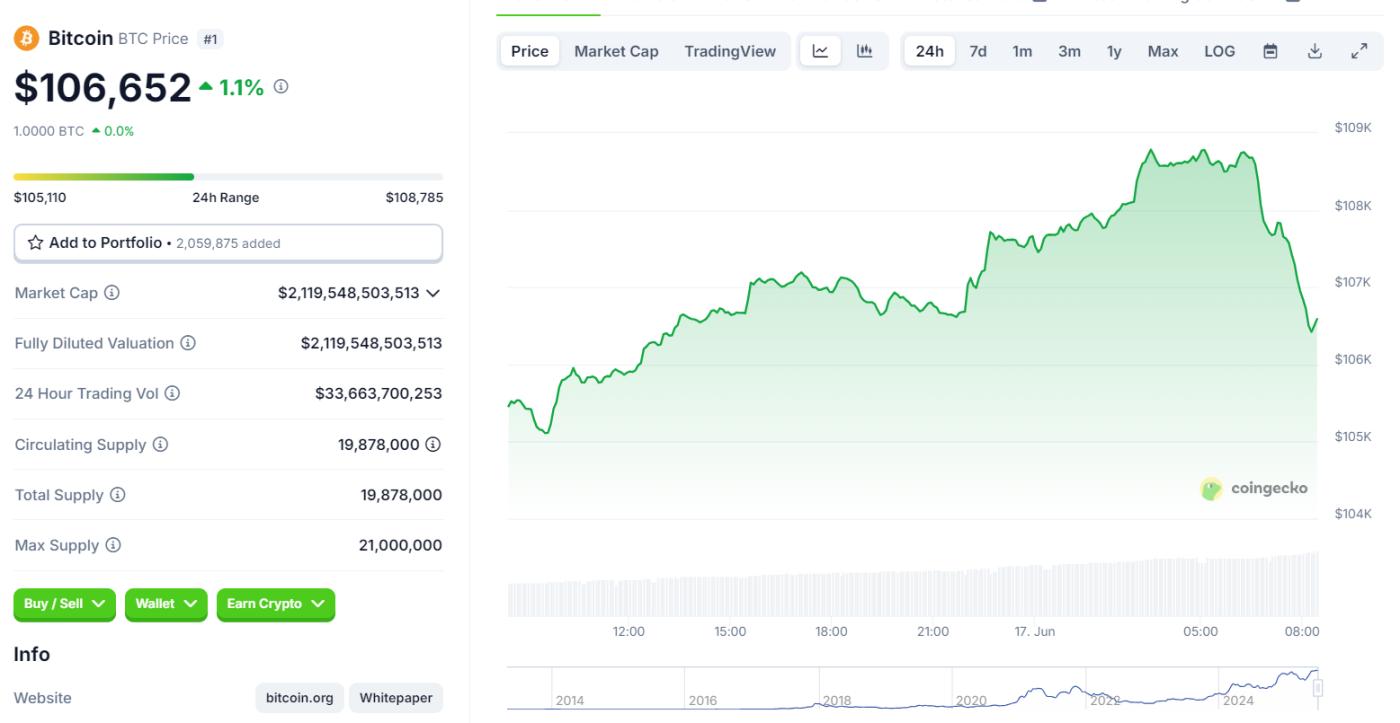The width and height of the screenshot is (1400, 723).
Task: Click the line chart view icon
Action: [x=820, y=51]
